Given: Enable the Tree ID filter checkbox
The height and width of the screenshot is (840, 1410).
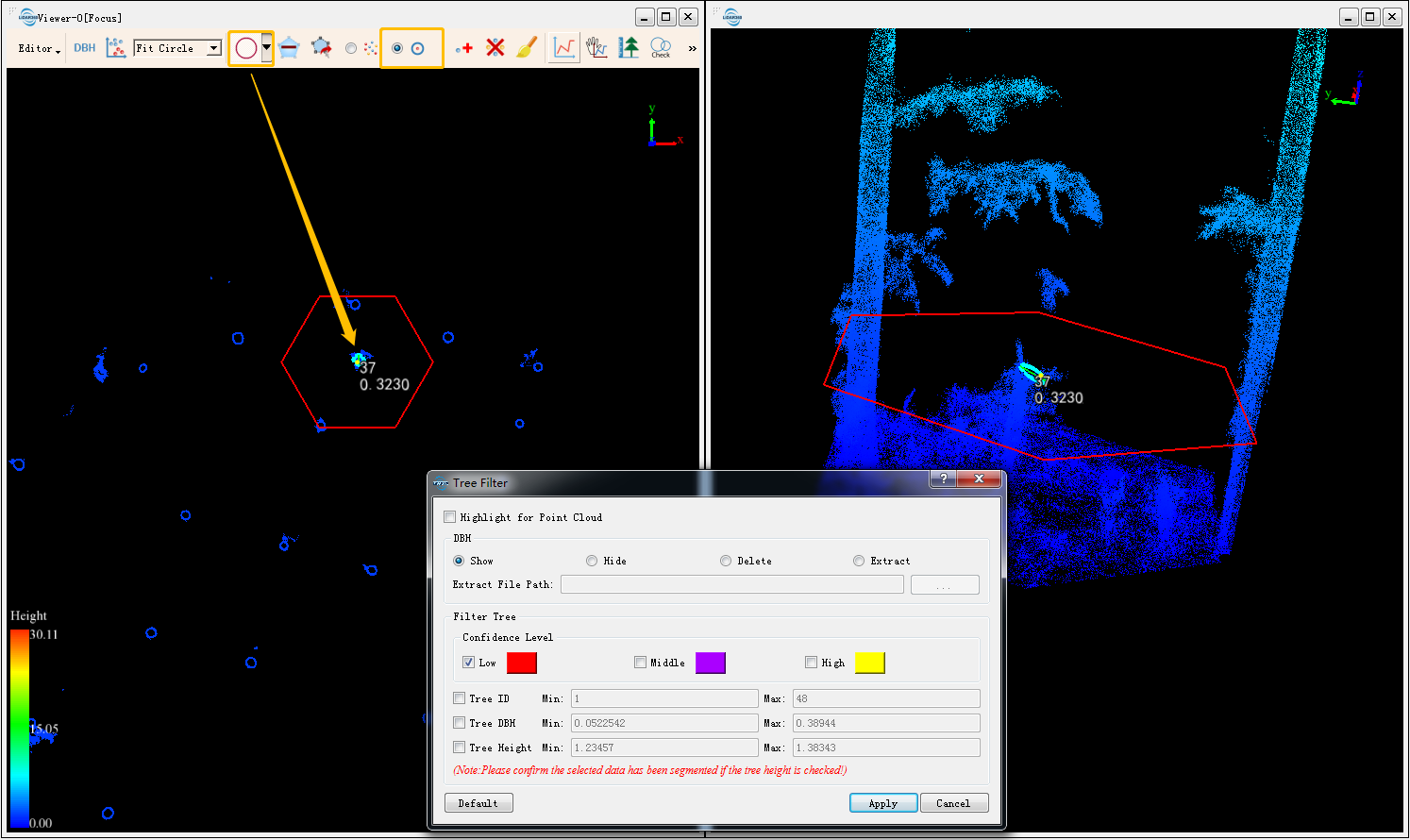Looking at the screenshot, I should (x=459, y=698).
